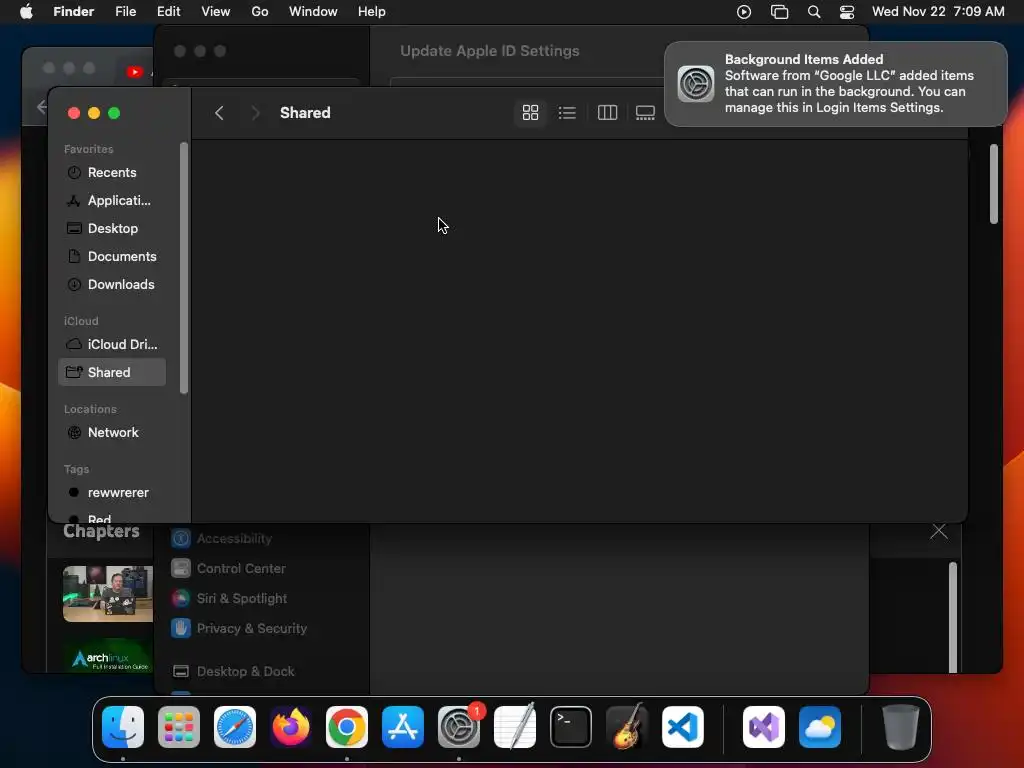Open the weather cloud app in Dock
The image size is (1024, 768).
tap(820, 727)
